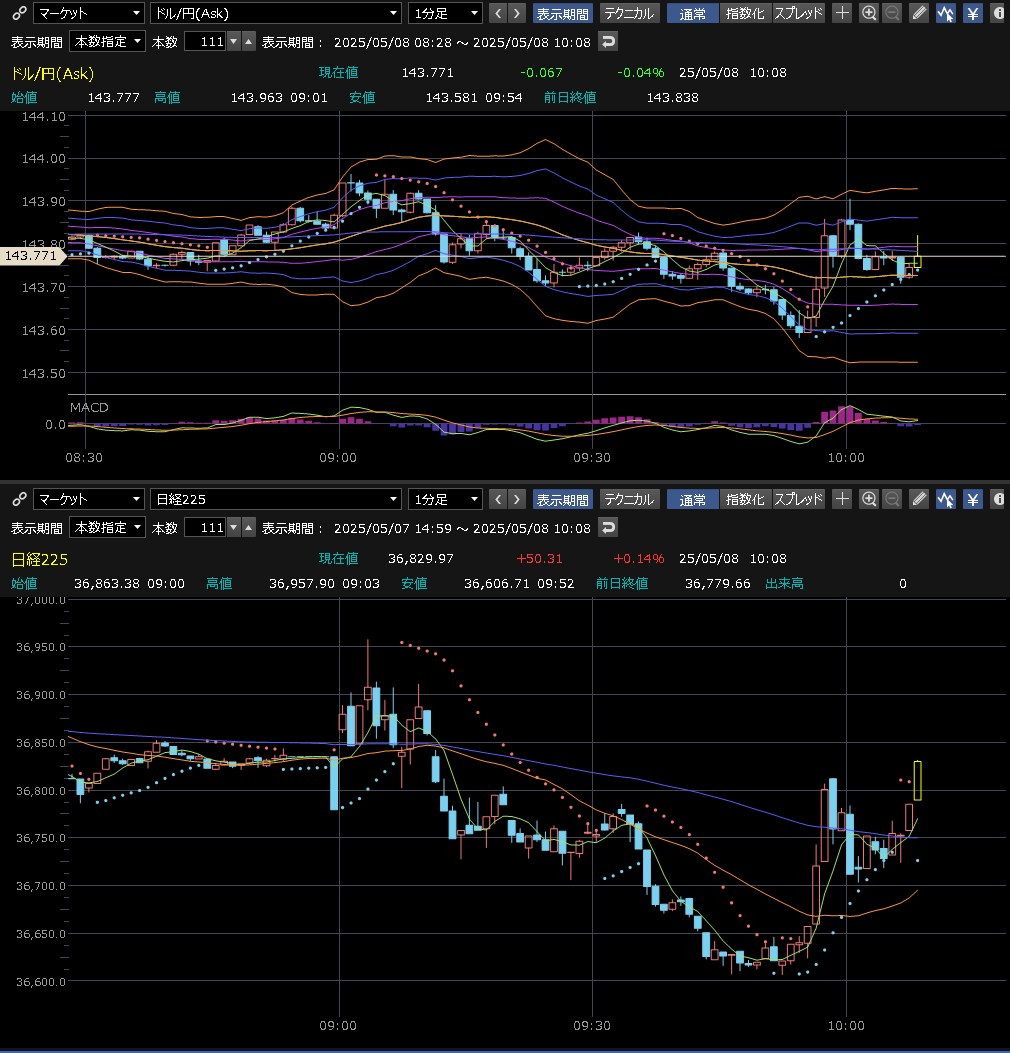Click the ドル/円 change percentage -0.04%
Viewport: 1010px width, 1053px height.
tap(641, 73)
